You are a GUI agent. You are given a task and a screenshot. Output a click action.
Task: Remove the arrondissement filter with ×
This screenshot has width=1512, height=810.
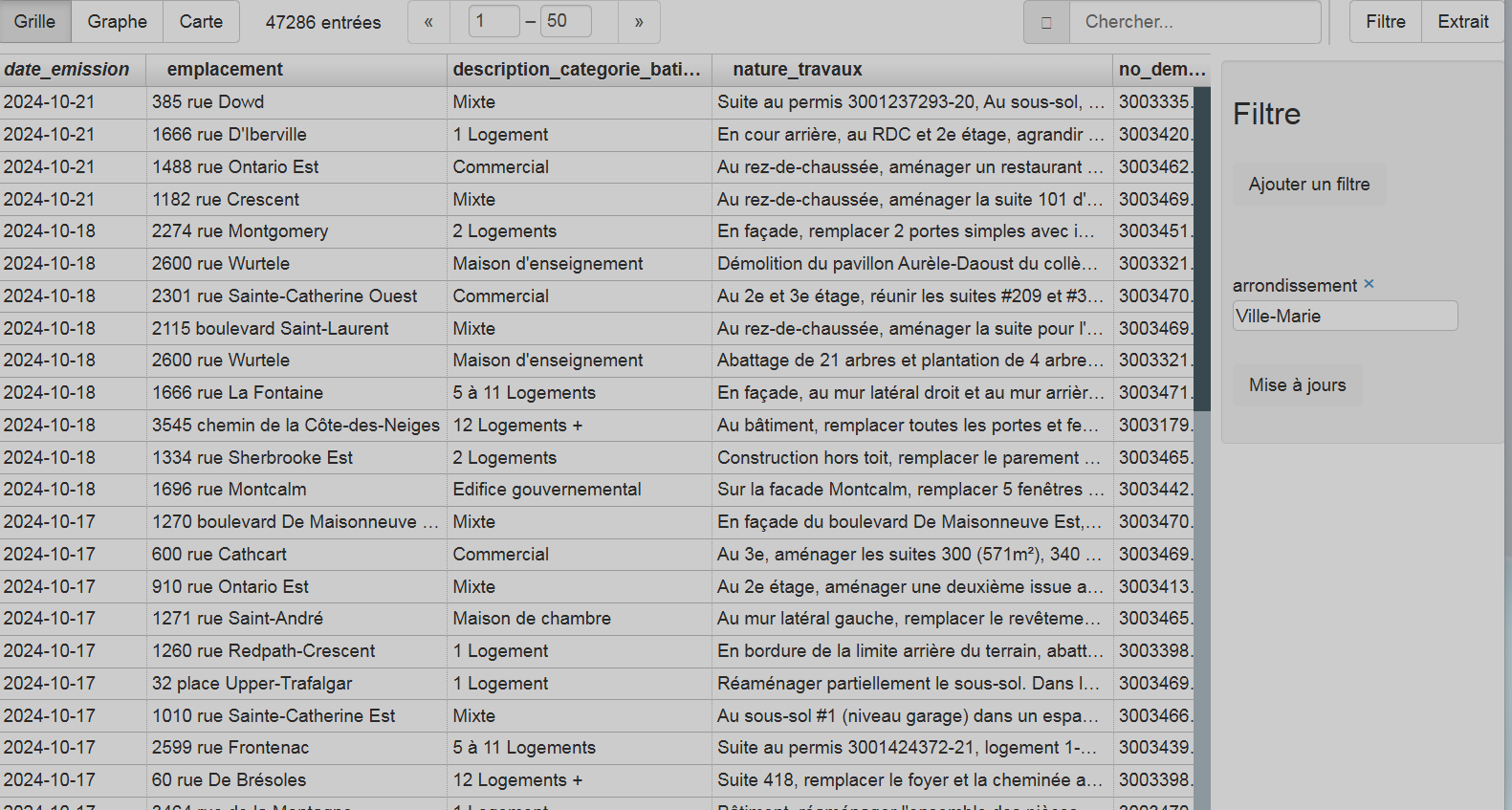tap(1369, 284)
